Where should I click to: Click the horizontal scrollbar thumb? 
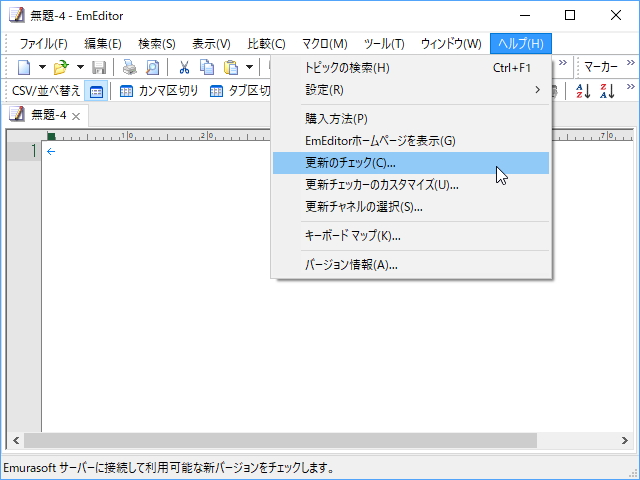[280, 440]
